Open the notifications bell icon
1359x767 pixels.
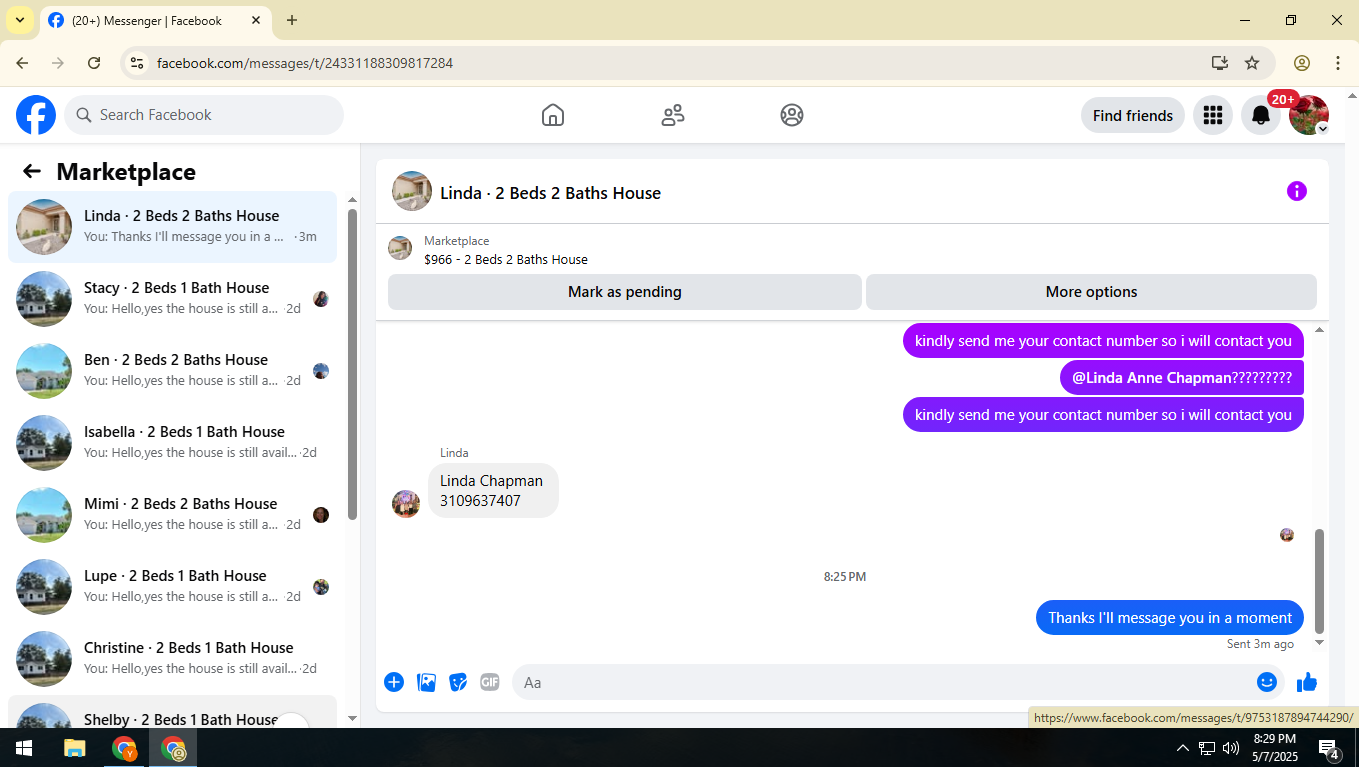point(1261,115)
